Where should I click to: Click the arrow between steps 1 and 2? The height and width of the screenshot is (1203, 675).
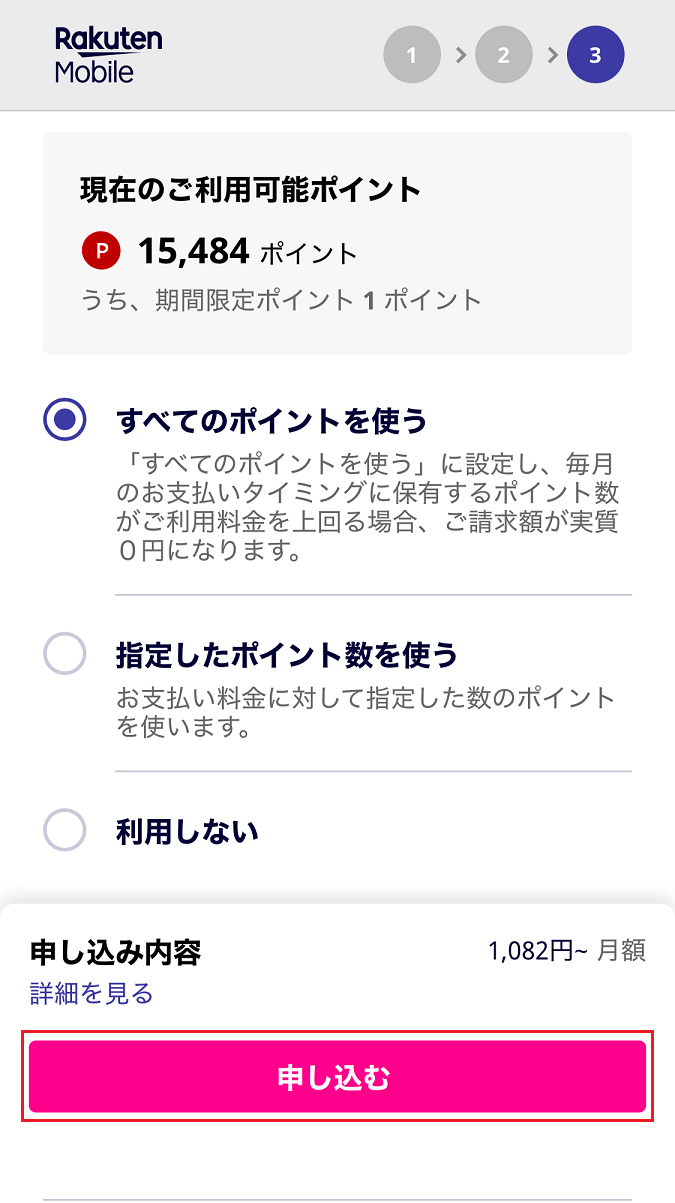click(459, 55)
